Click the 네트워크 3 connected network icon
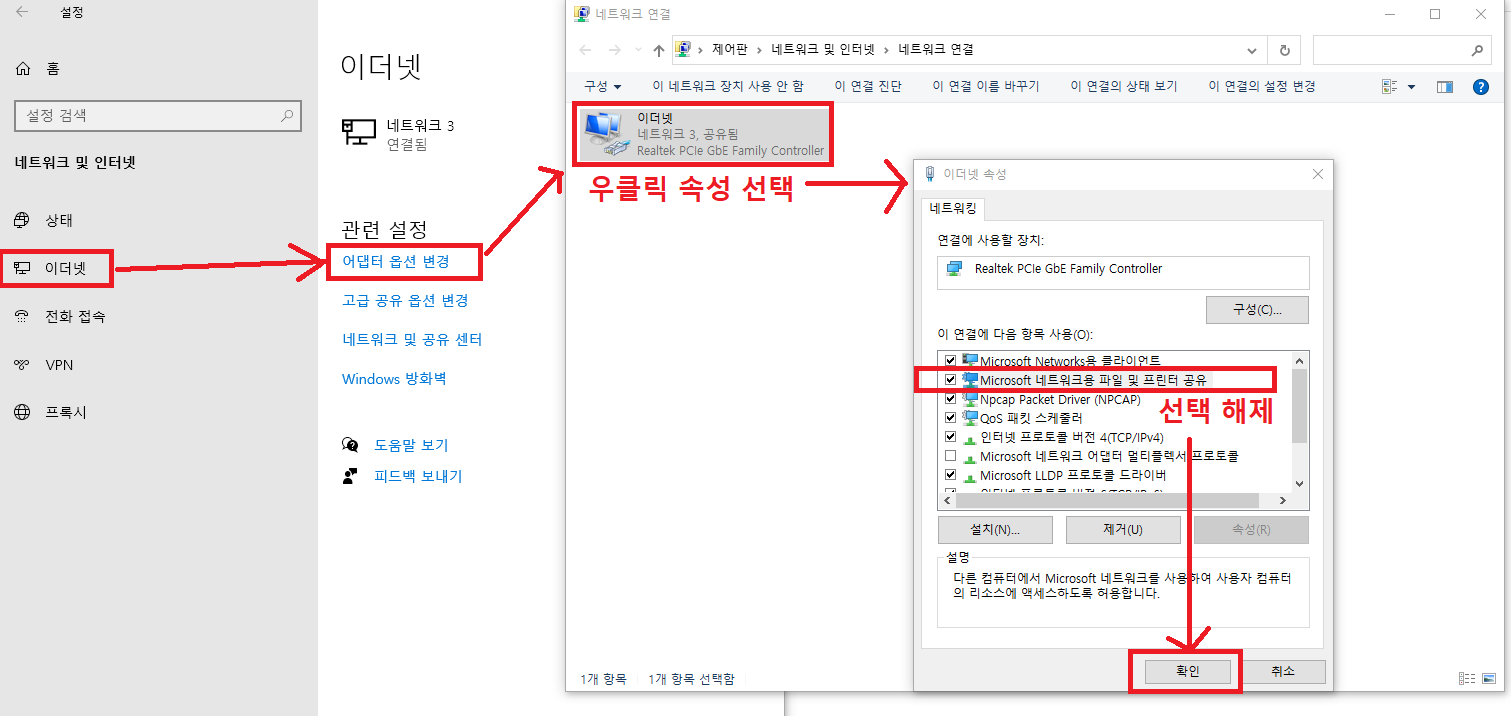This screenshot has height=716, width=1511. click(x=359, y=133)
